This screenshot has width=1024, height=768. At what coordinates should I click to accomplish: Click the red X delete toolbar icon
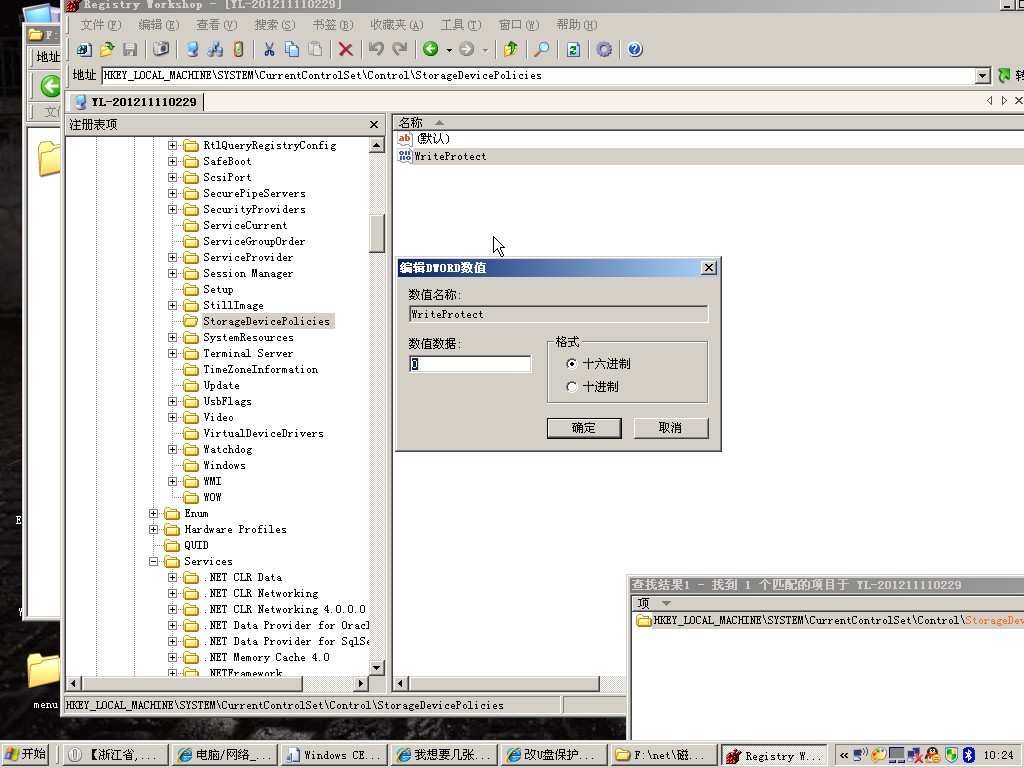click(345, 49)
